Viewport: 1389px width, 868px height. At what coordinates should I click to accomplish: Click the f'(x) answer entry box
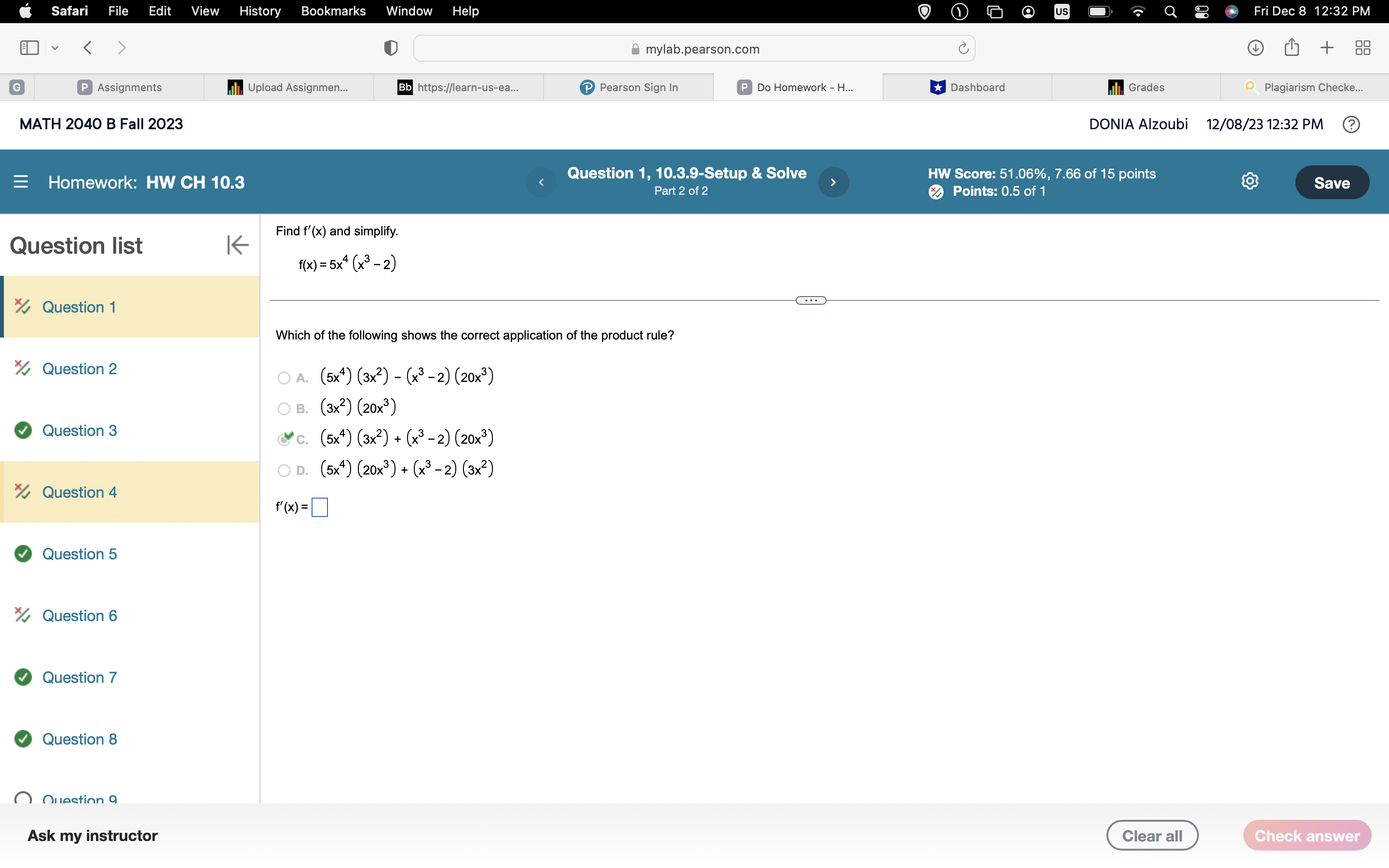pyautogui.click(x=320, y=507)
